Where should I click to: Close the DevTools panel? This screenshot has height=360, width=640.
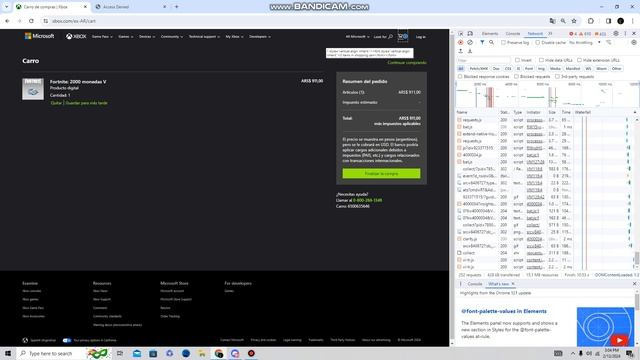coord(634,33)
